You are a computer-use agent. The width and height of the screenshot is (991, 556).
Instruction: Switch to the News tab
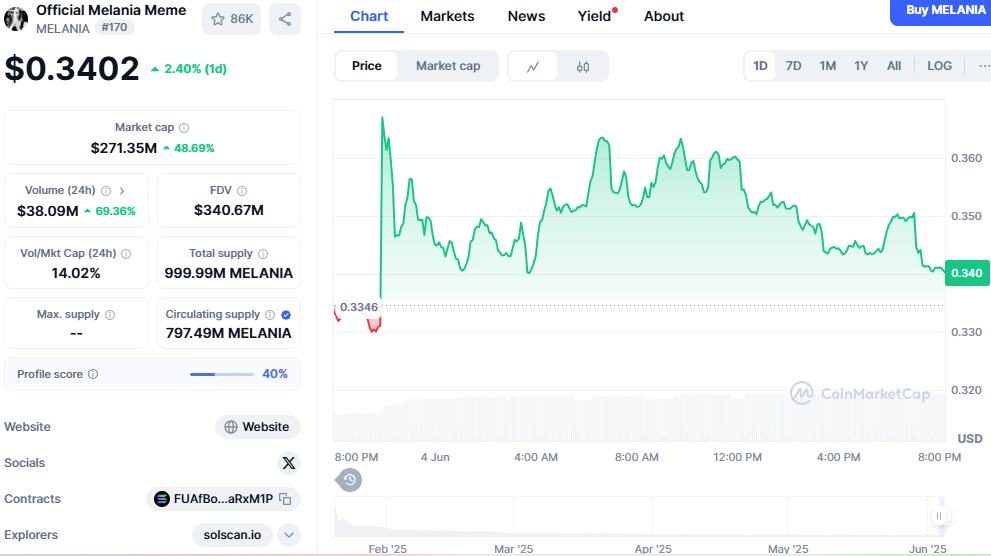tap(526, 16)
